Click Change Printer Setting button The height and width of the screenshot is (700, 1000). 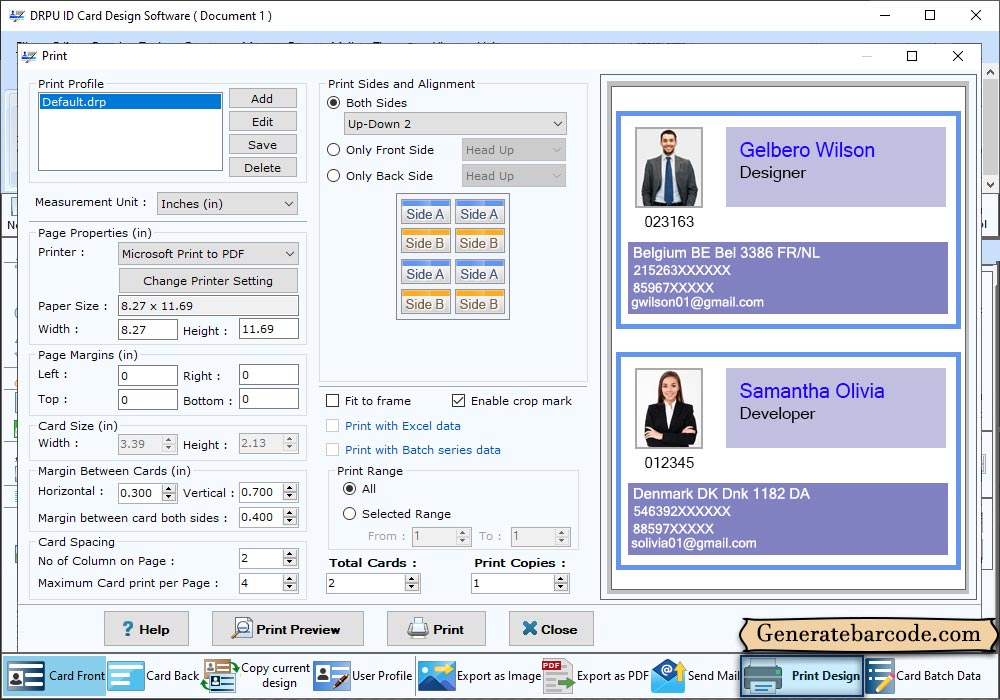(x=208, y=281)
